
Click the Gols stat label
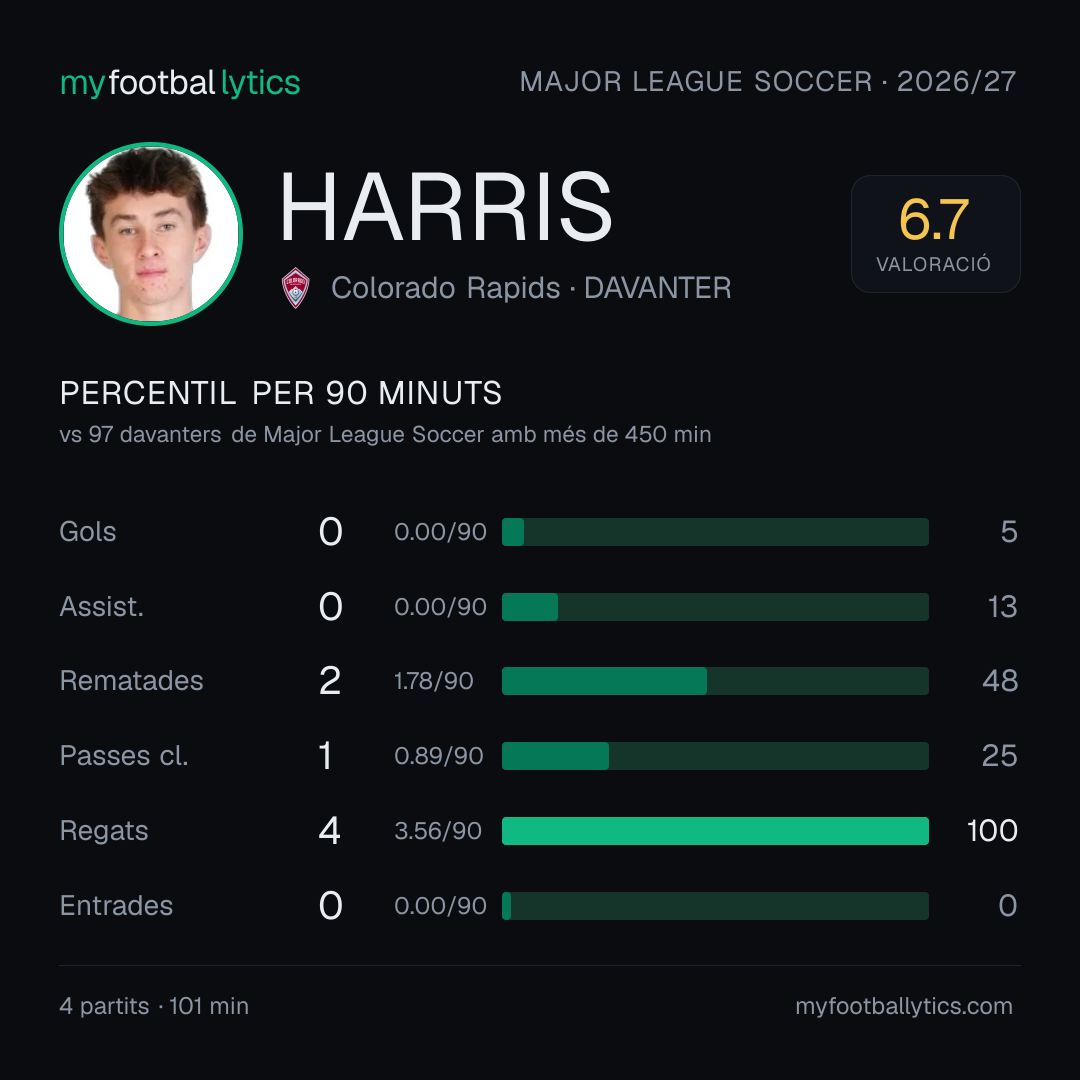(x=87, y=532)
